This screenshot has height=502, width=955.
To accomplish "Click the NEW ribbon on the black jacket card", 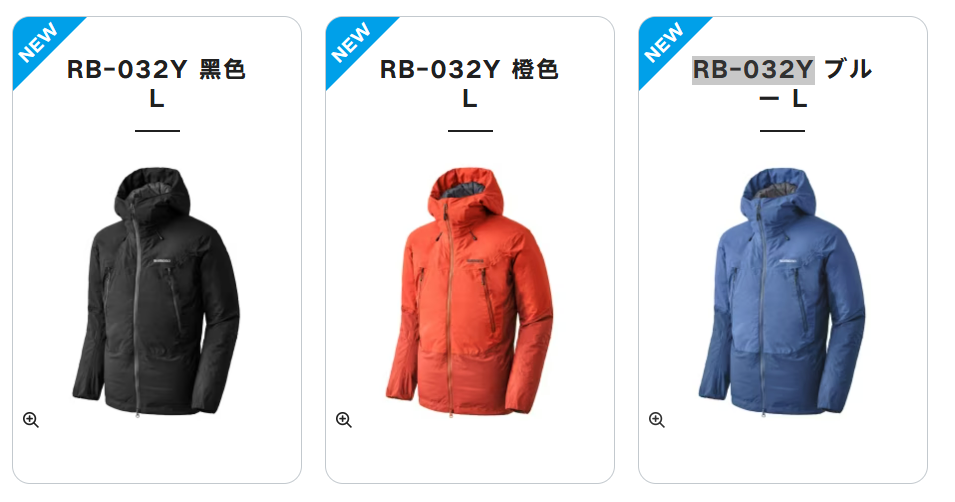I will click(x=39, y=43).
